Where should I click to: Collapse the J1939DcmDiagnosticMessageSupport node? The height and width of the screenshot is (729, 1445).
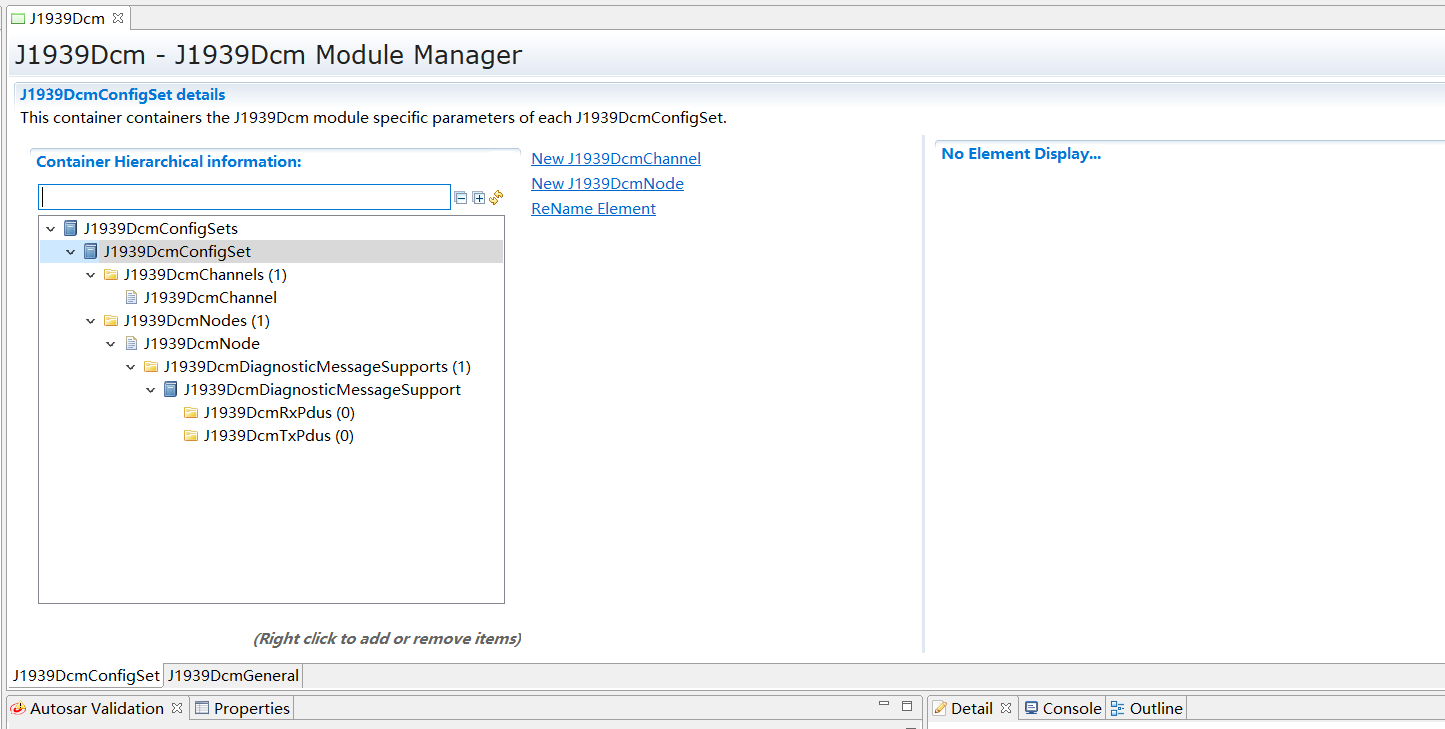[151, 390]
